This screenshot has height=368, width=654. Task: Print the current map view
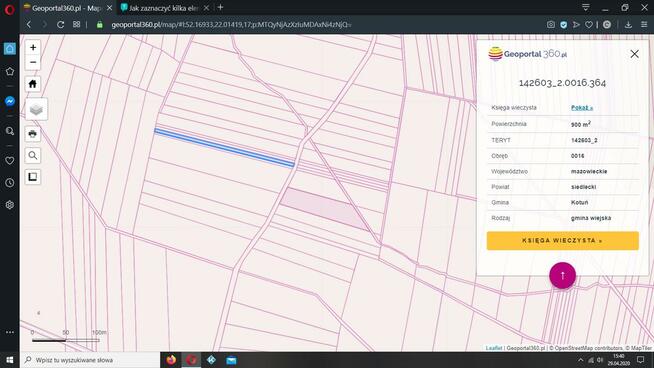[33, 134]
